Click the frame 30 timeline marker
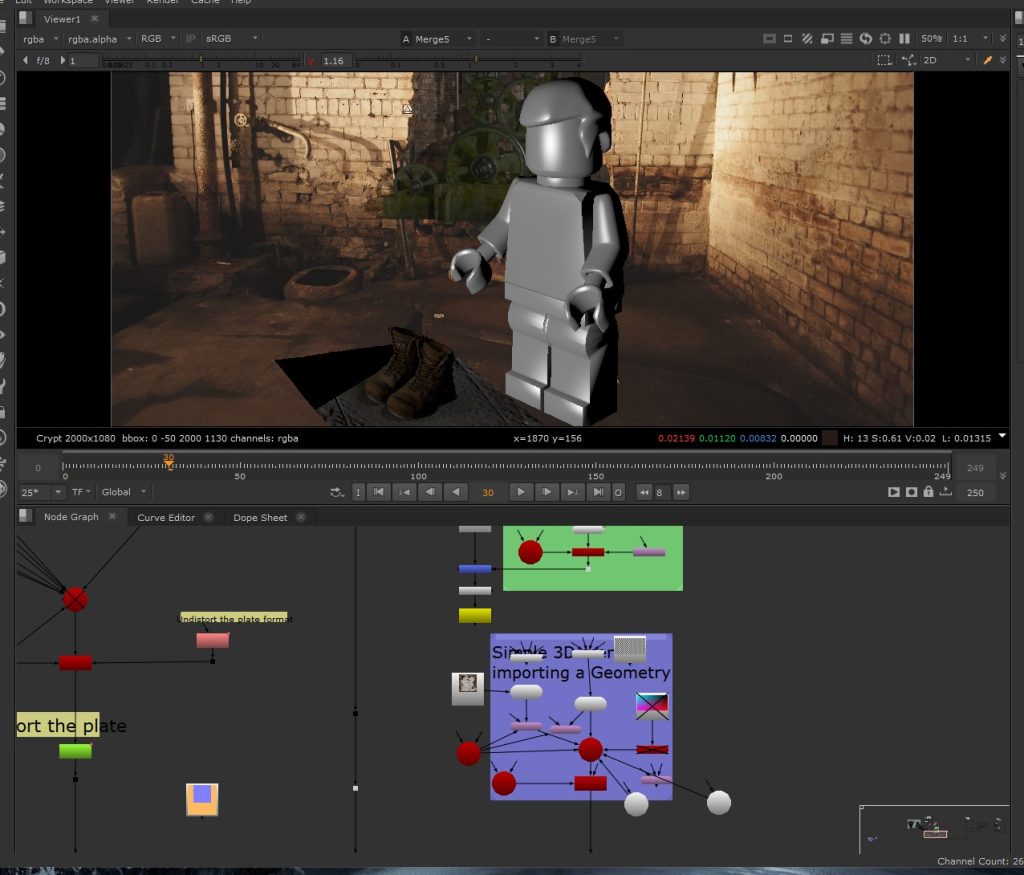This screenshot has height=875, width=1024. coord(168,462)
